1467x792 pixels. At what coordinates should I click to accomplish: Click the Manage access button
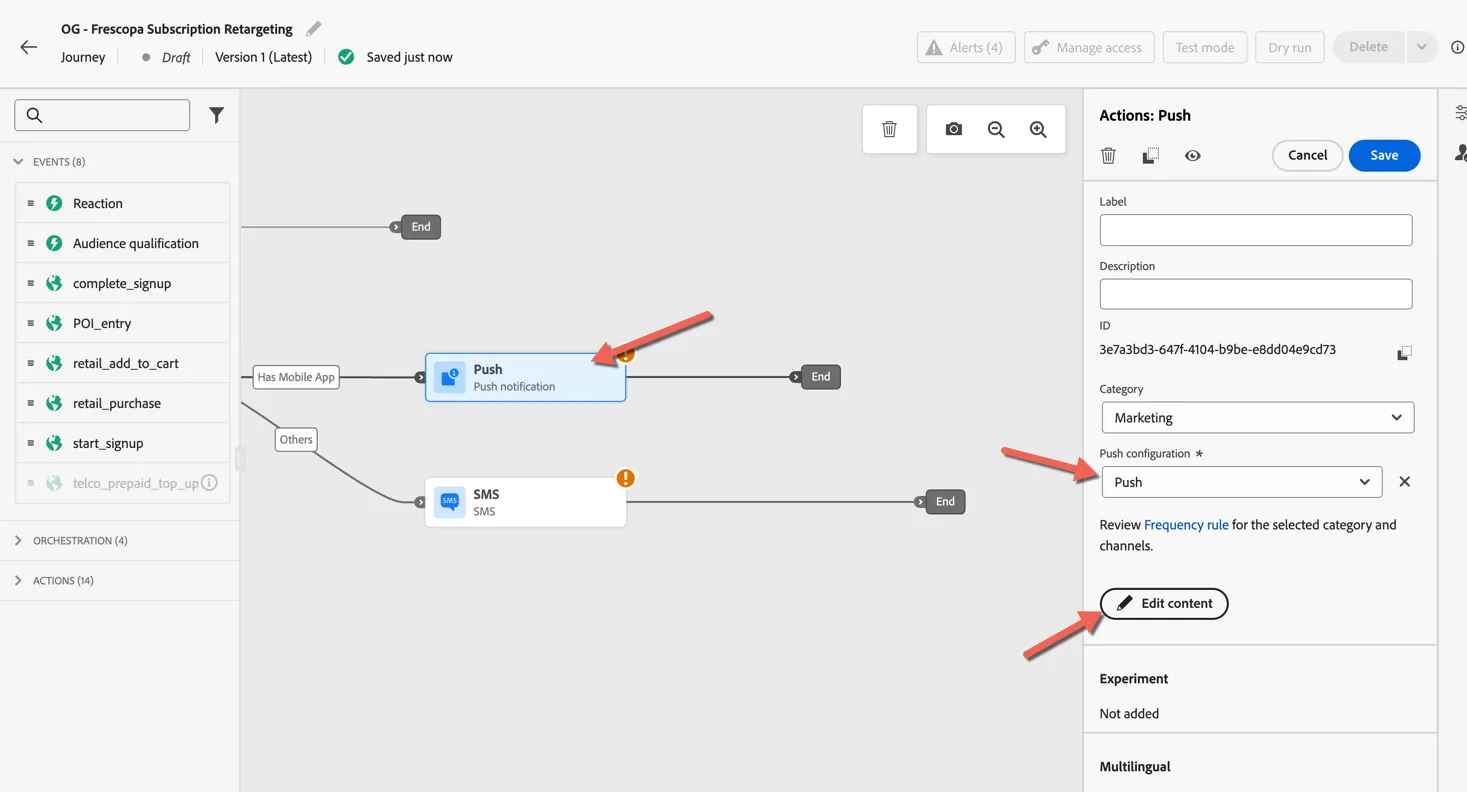coord(1089,47)
